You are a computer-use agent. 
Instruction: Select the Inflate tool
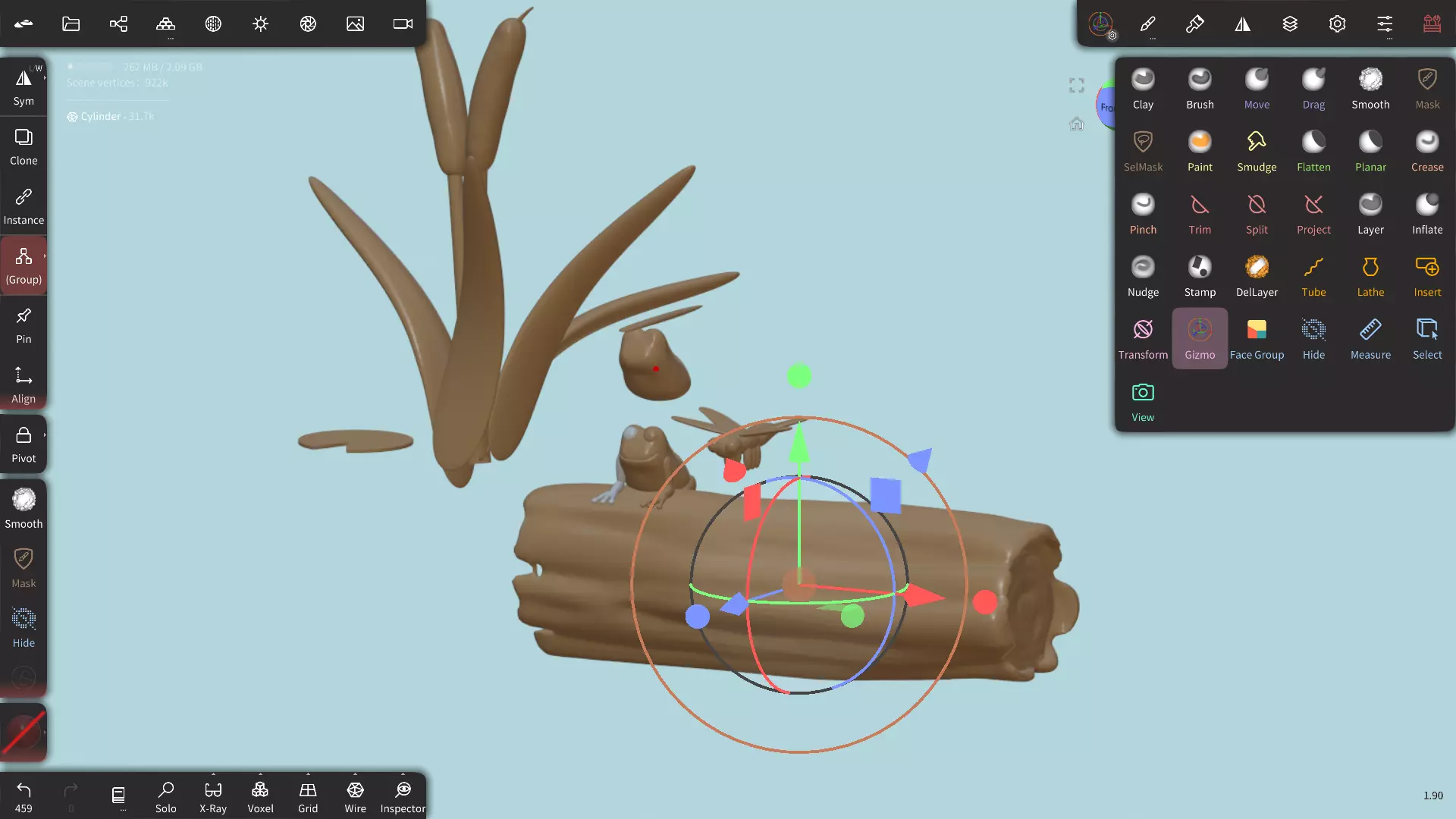click(x=1427, y=214)
